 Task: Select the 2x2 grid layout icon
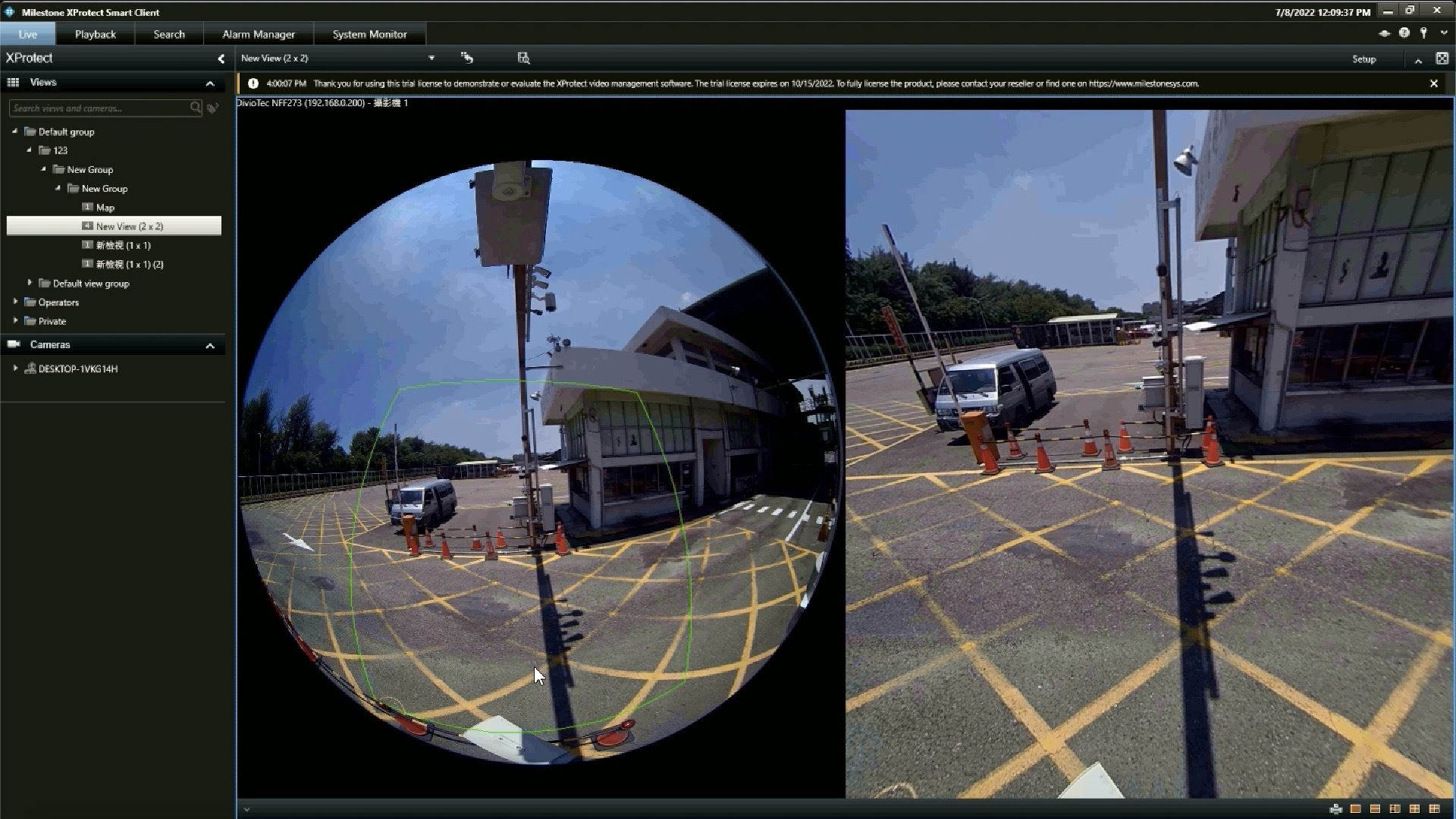(x=1414, y=809)
